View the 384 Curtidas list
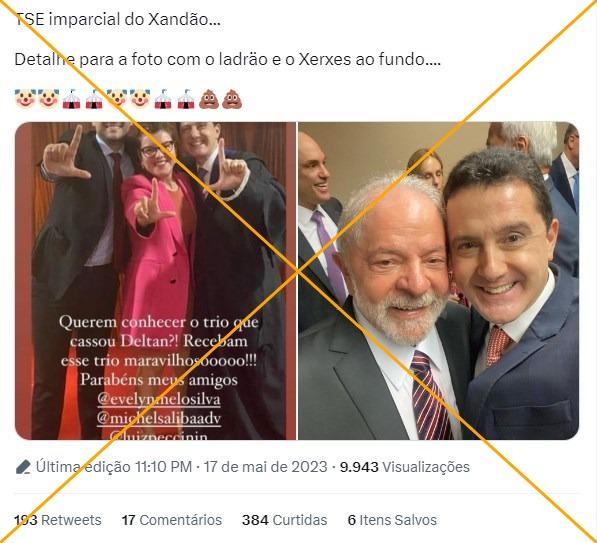The width and height of the screenshot is (597, 543). click(x=284, y=520)
